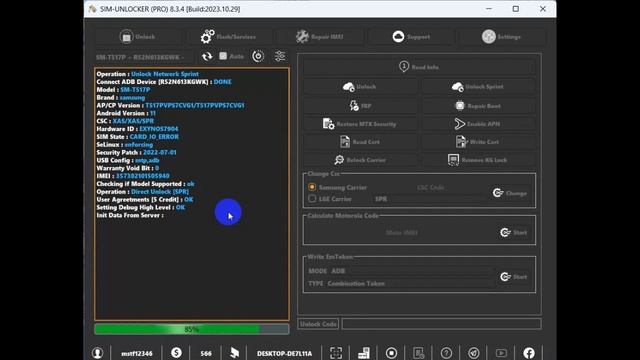The width and height of the screenshot is (640, 360).
Task: Switch to the Flash/Services tab
Action: [228, 37]
